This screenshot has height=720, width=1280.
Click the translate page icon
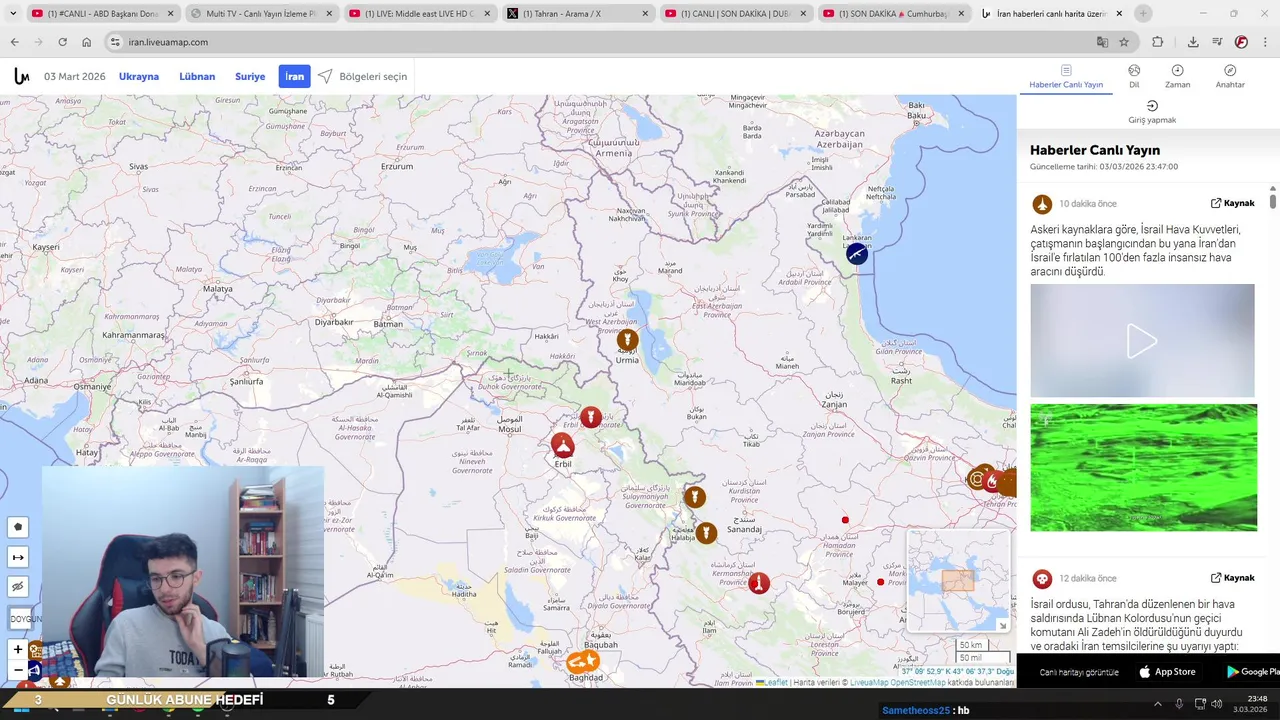pos(1102,42)
